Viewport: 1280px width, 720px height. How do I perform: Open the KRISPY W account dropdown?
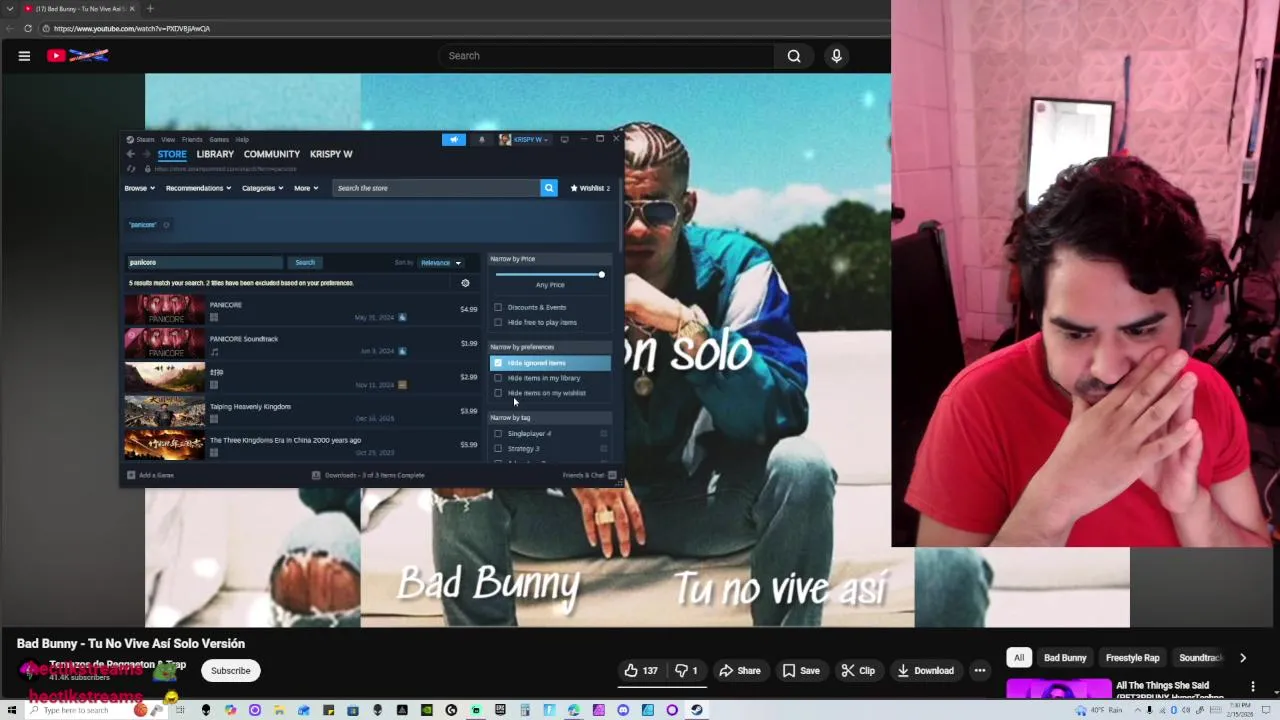(526, 139)
